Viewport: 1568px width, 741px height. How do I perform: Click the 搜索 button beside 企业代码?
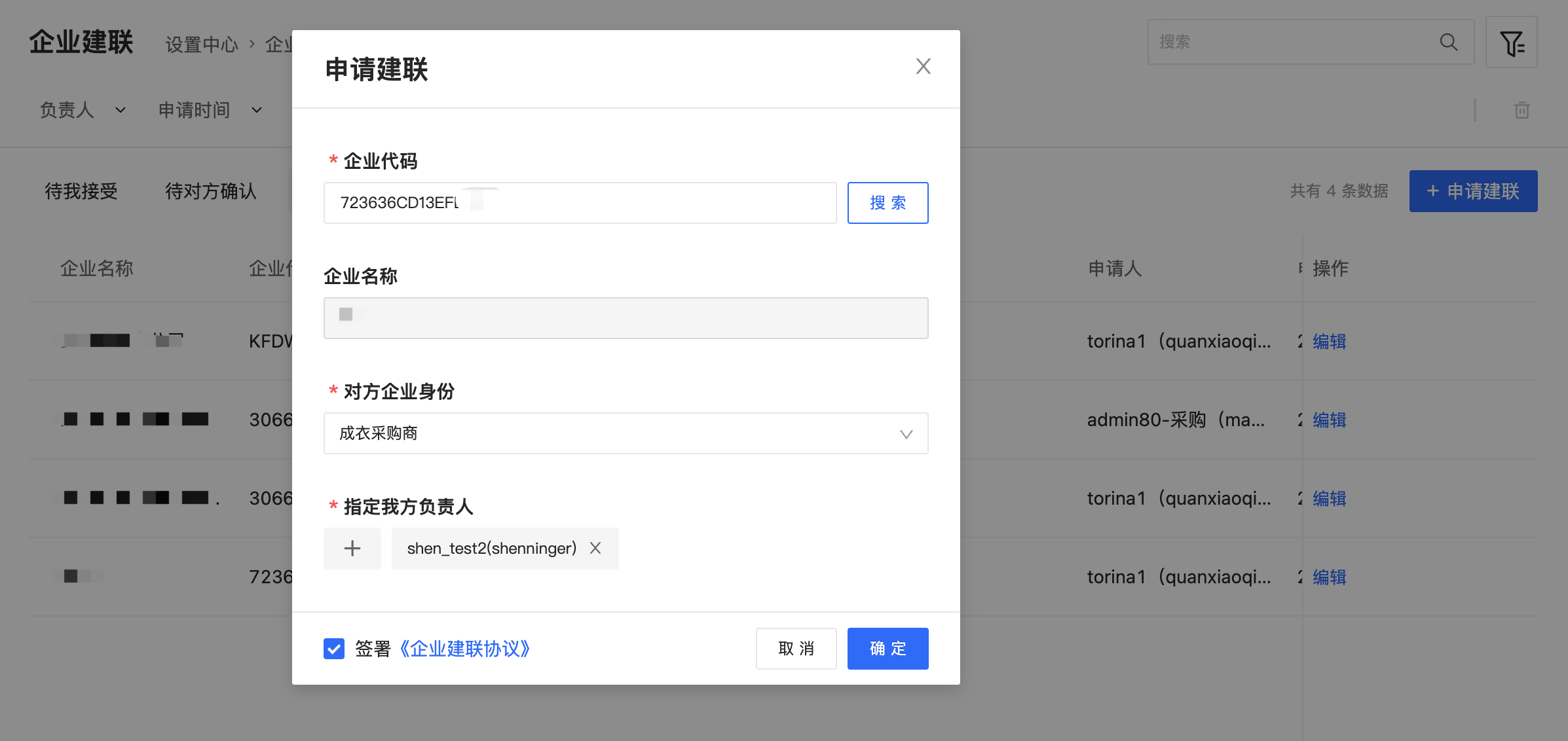(x=887, y=203)
